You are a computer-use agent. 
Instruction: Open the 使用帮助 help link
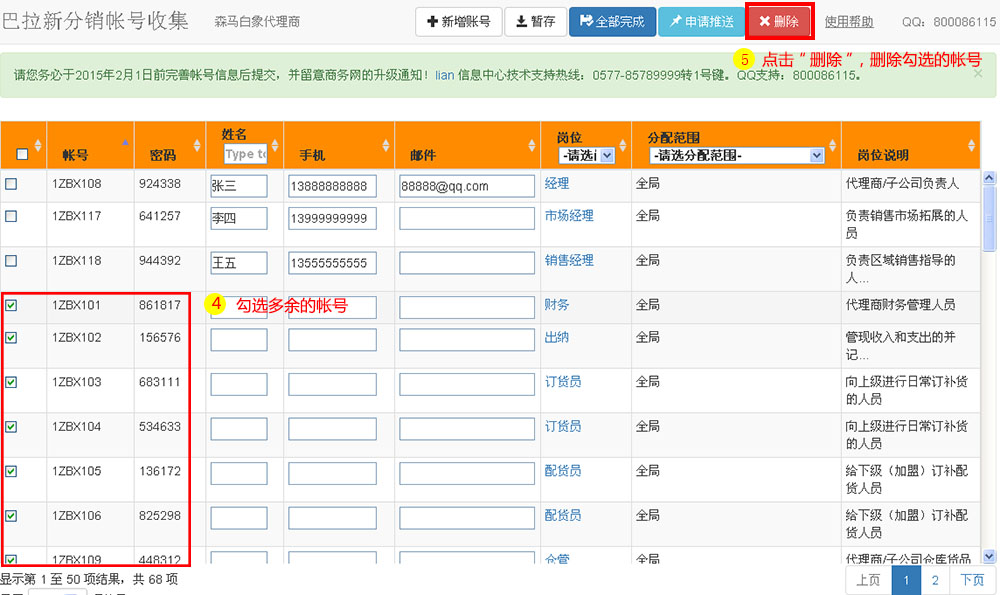click(849, 22)
